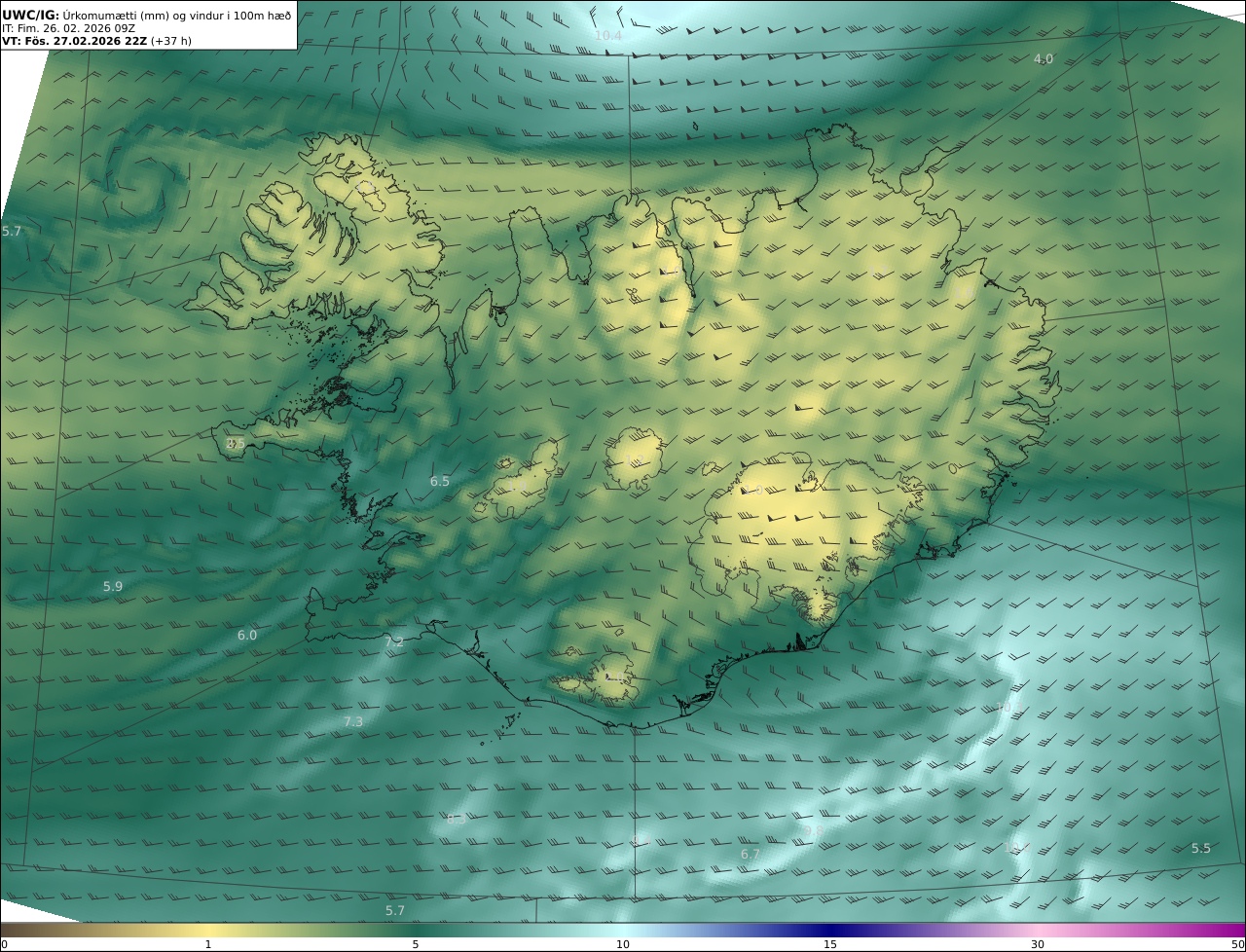Click the map value label '6.7'
Viewport: 1246px width, 952px height.
750,854
